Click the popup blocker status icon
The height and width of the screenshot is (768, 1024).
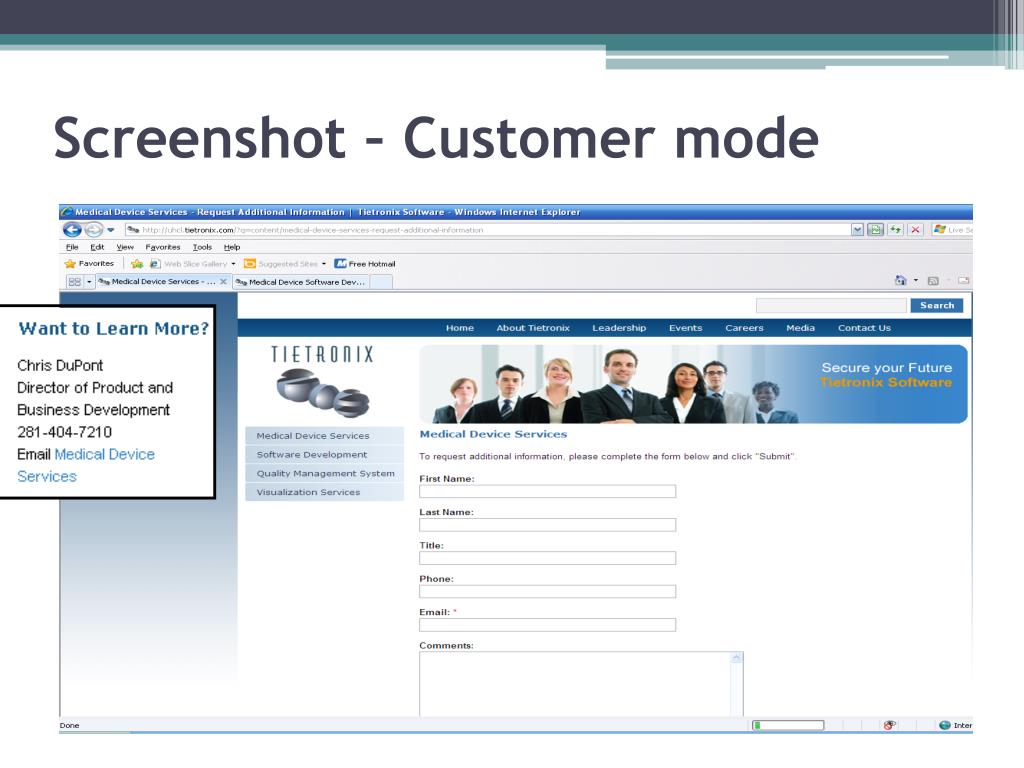(889, 725)
